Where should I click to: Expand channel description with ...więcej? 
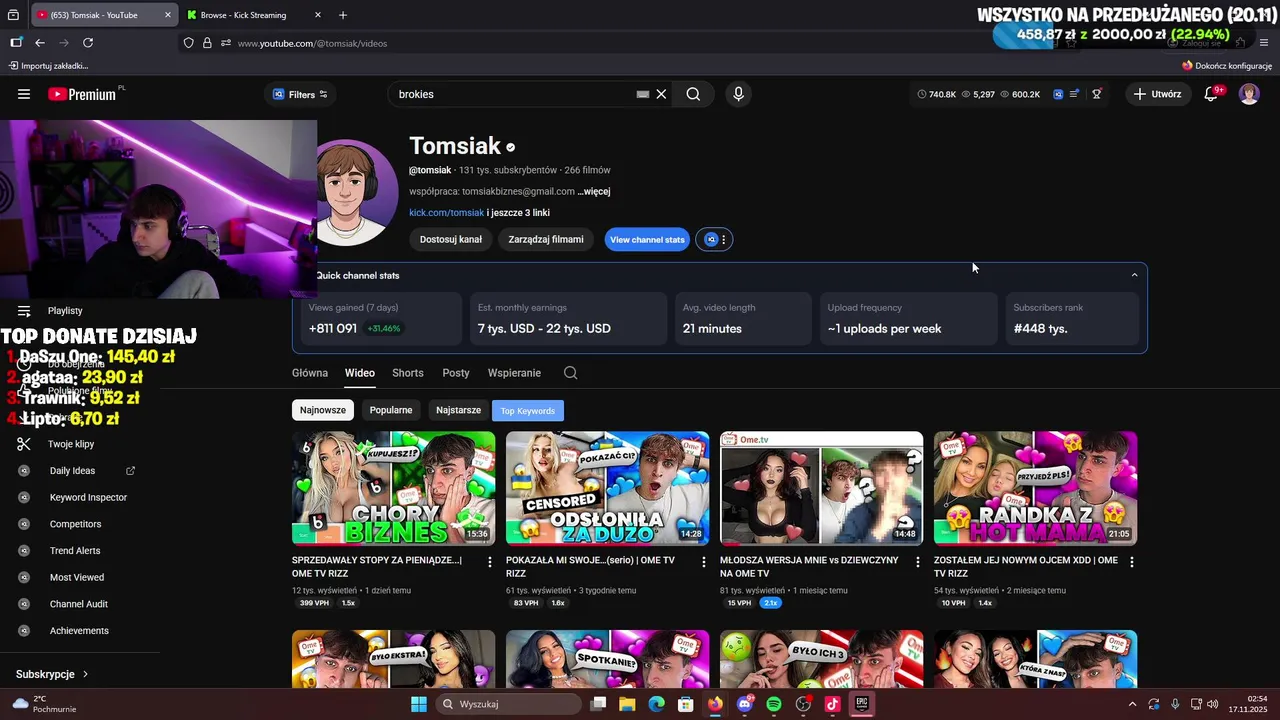pyautogui.click(x=594, y=191)
